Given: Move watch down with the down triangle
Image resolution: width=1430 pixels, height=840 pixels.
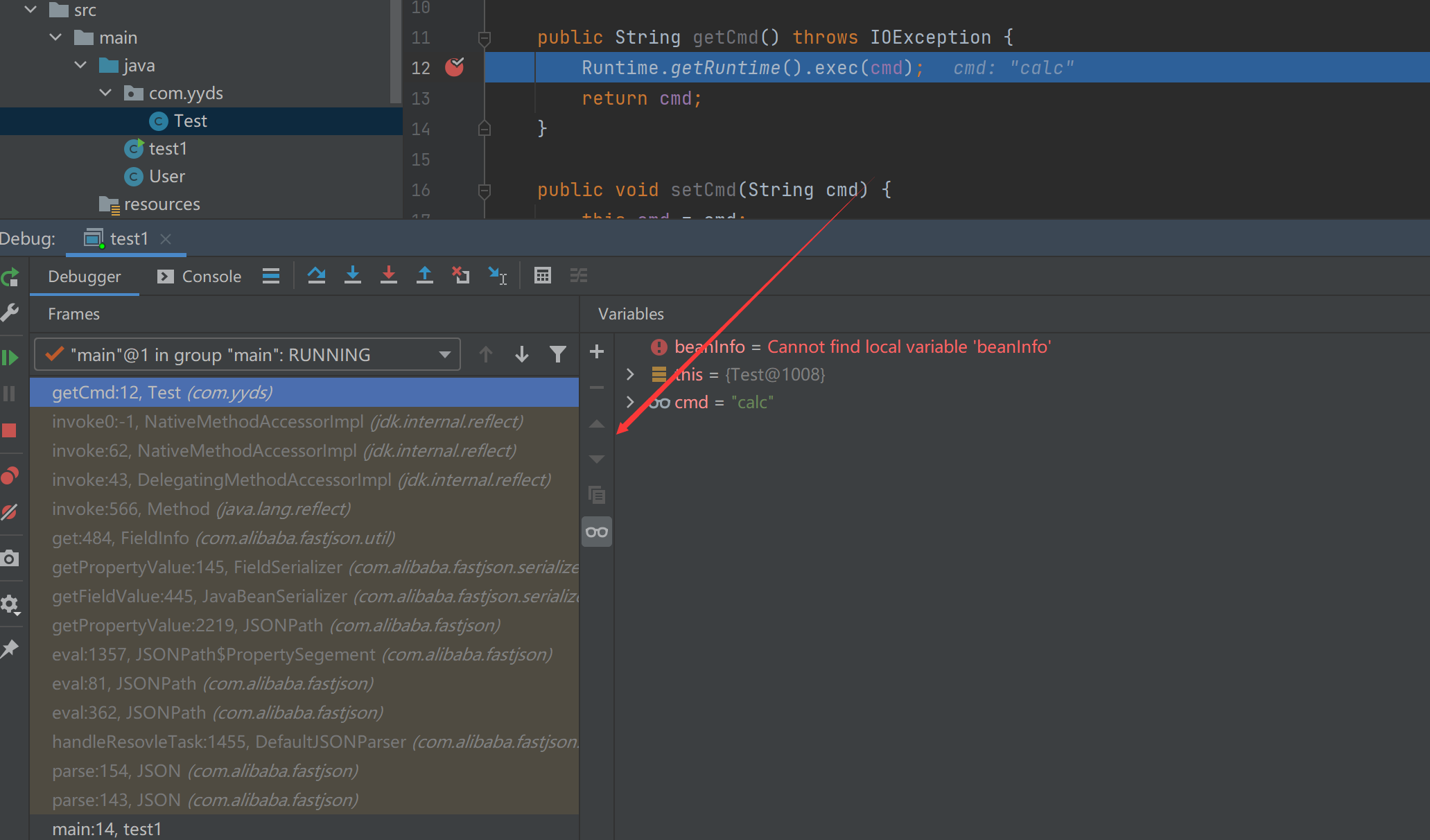Looking at the screenshot, I should [597, 460].
